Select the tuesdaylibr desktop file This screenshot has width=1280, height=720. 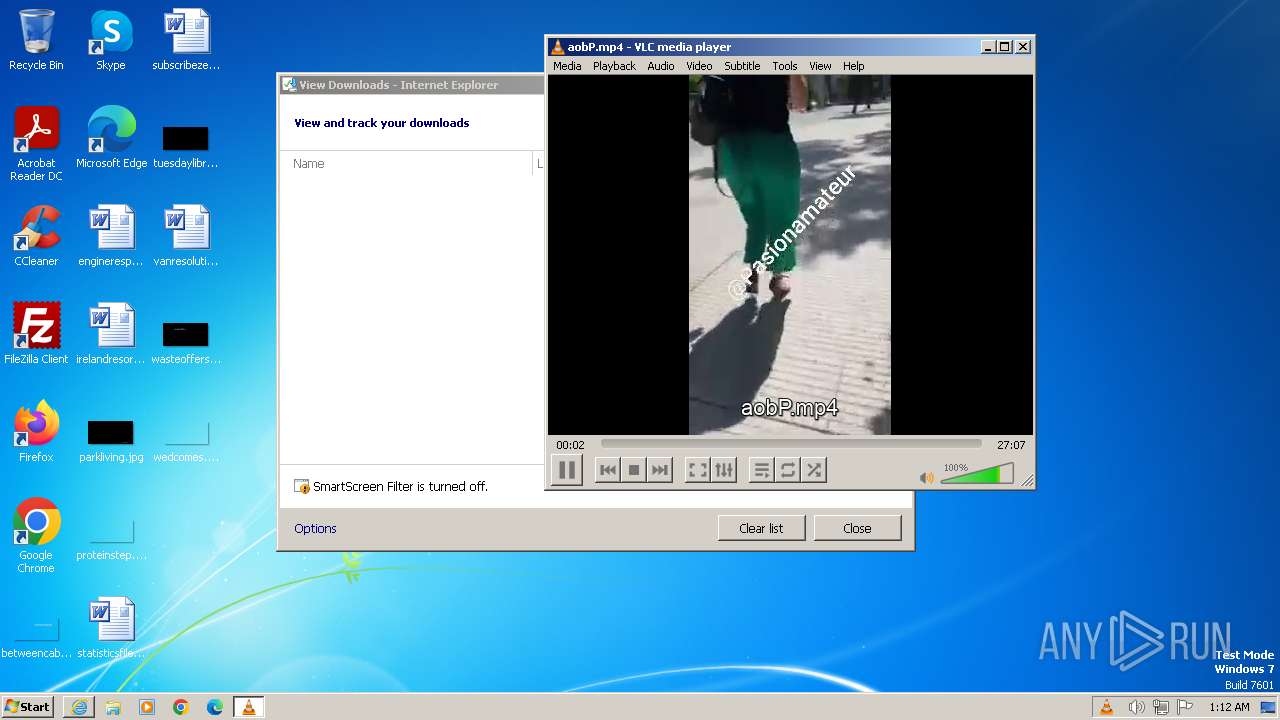tap(186, 147)
